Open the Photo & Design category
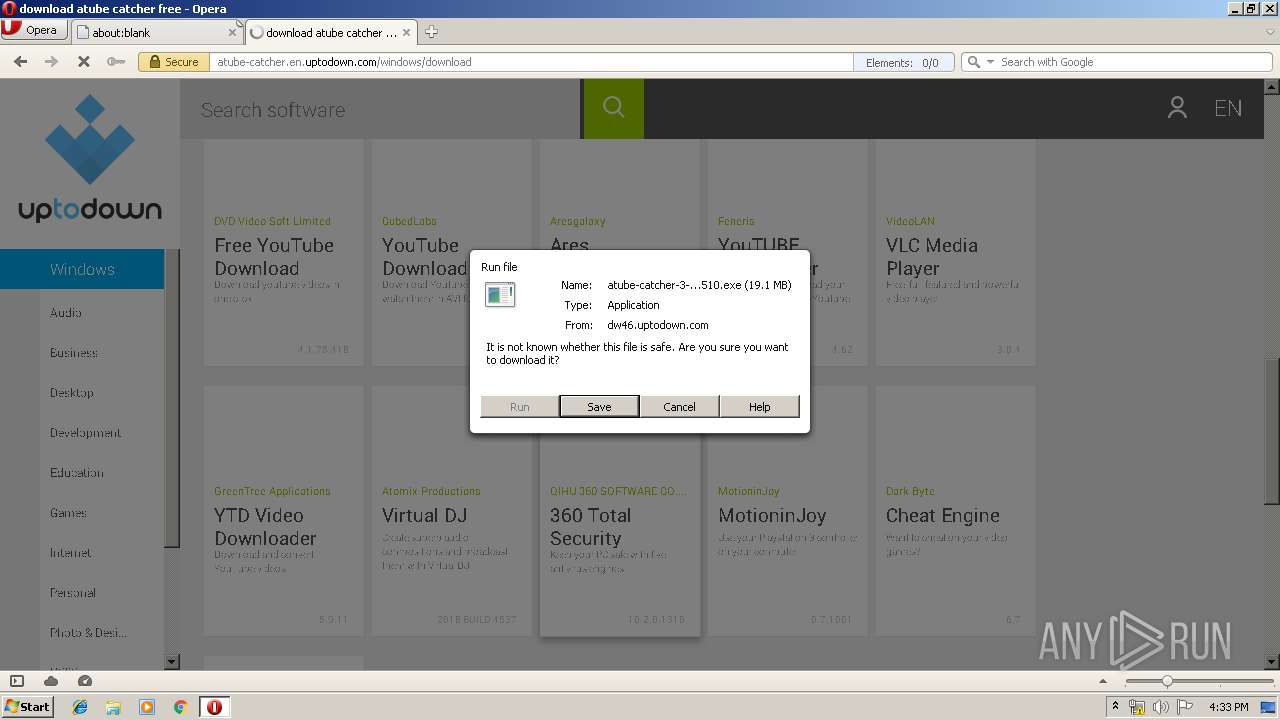Screen dimensions: 1280x720 click(89, 633)
